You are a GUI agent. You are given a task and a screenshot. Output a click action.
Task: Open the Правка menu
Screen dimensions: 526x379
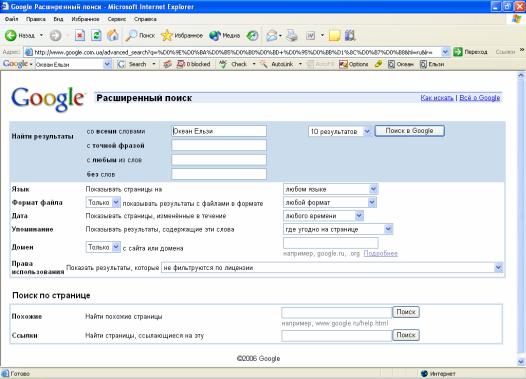click(36, 19)
